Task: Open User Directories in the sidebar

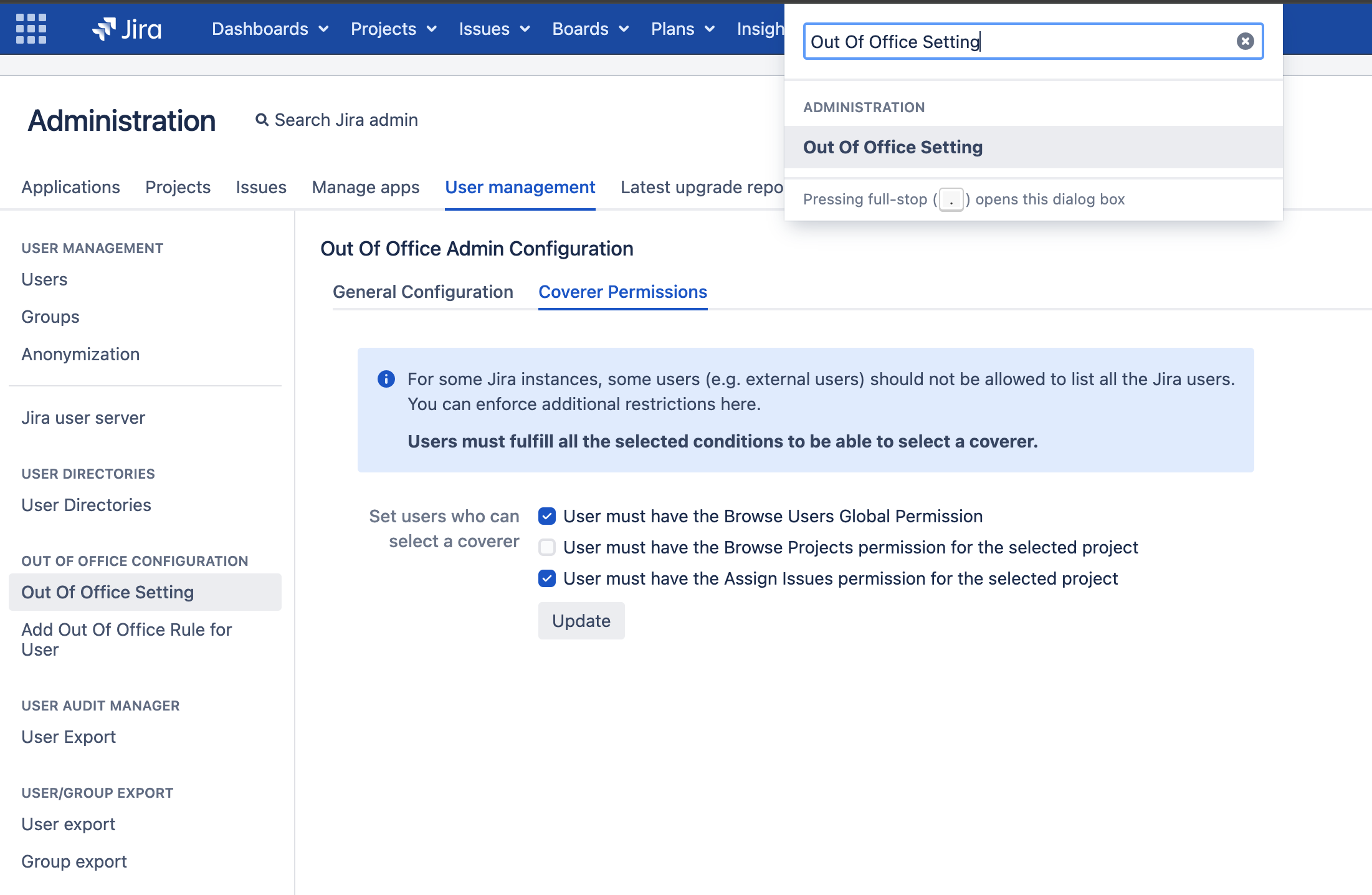Action: coord(86,505)
